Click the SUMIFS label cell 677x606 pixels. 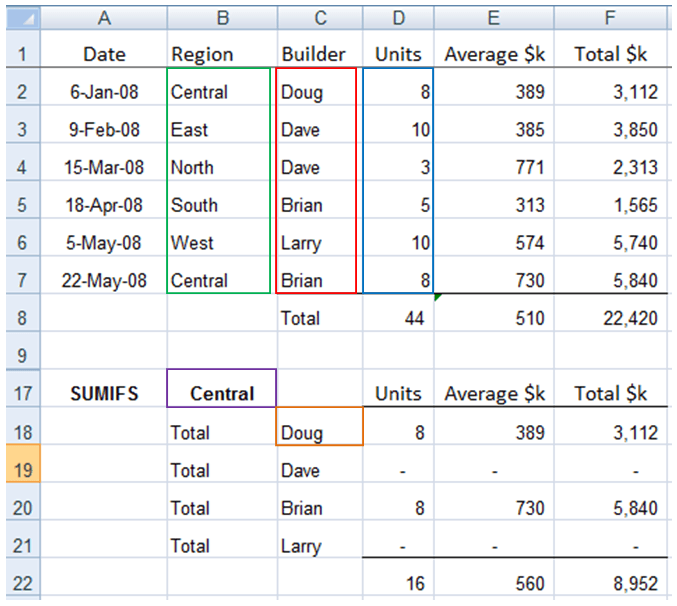click(x=104, y=388)
